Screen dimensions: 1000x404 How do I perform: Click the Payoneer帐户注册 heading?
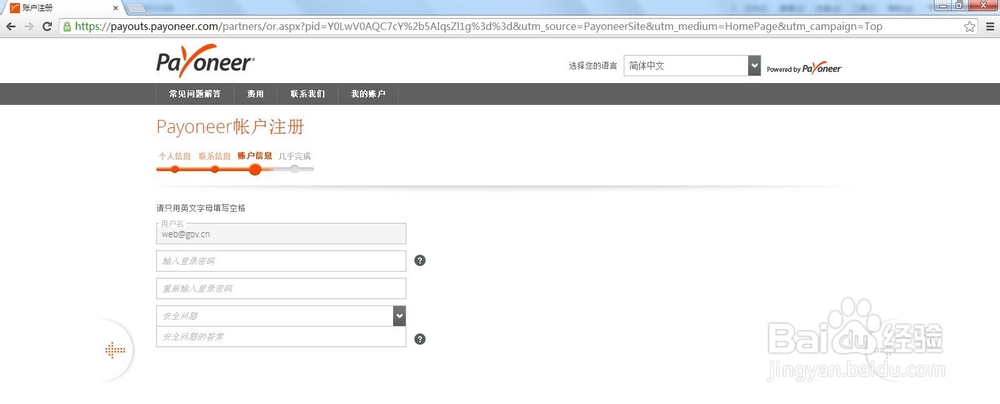[x=230, y=126]
